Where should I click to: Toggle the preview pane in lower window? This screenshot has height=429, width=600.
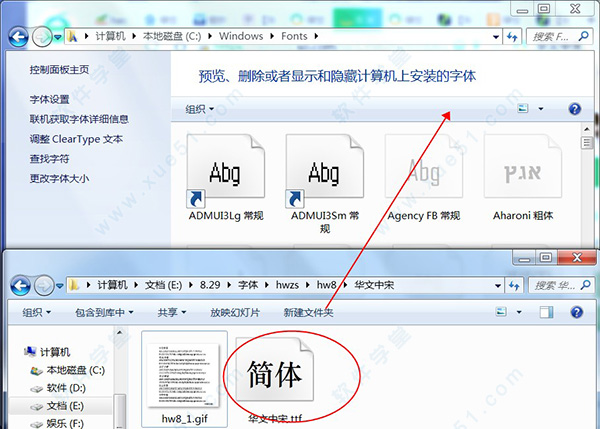point(546,313)
